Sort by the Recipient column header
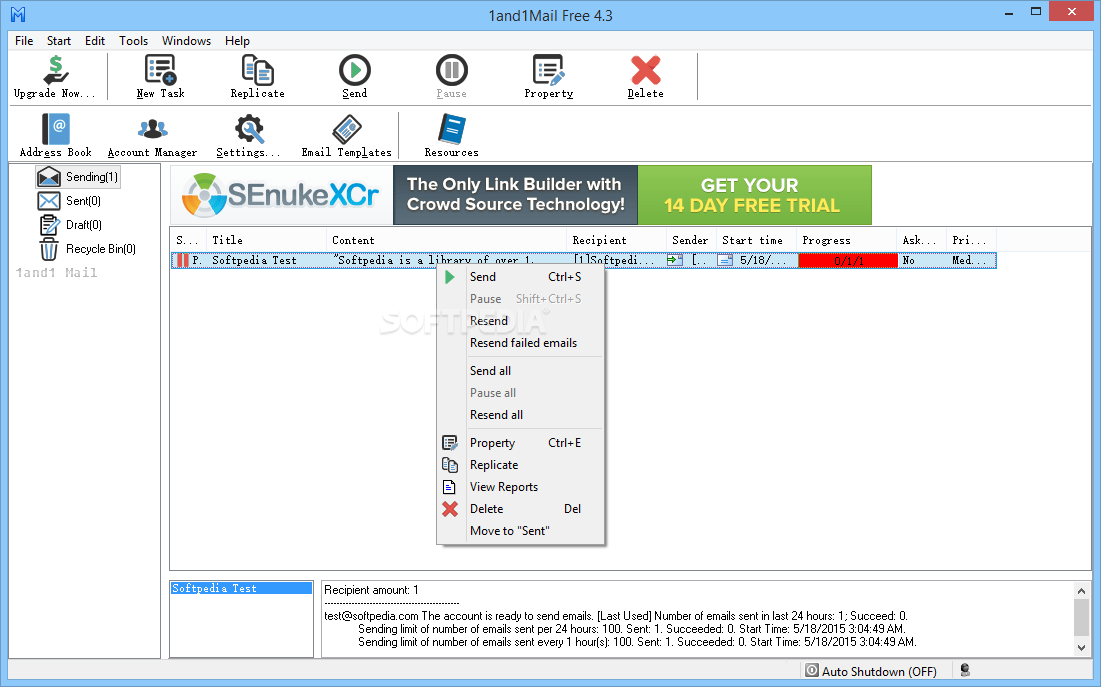Viewport: 1101px width, 687px height. pyautogui.click(x=617, y=240)
